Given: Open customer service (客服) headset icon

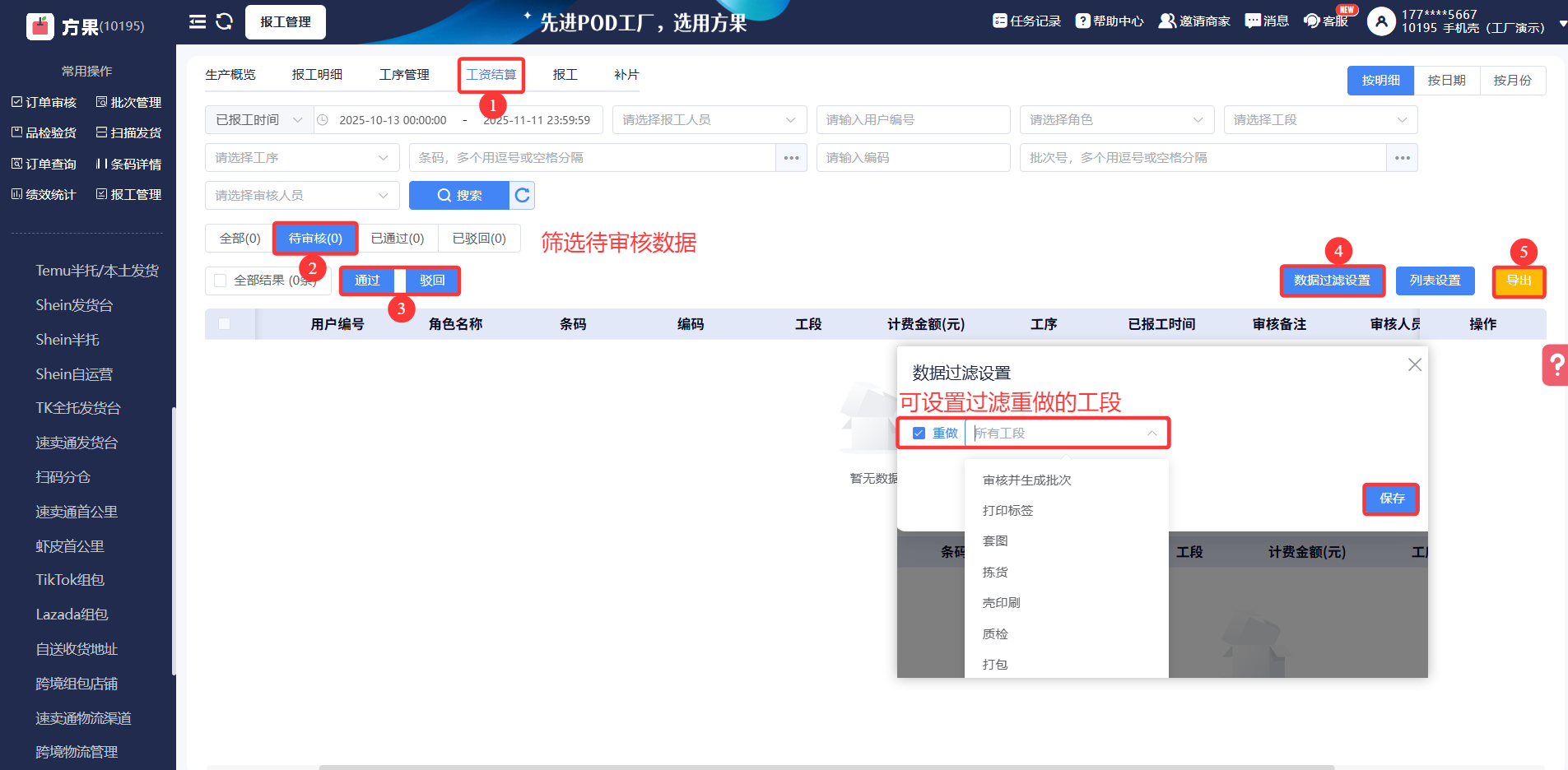Looking at the screenshot, I should click(1312, 21).
